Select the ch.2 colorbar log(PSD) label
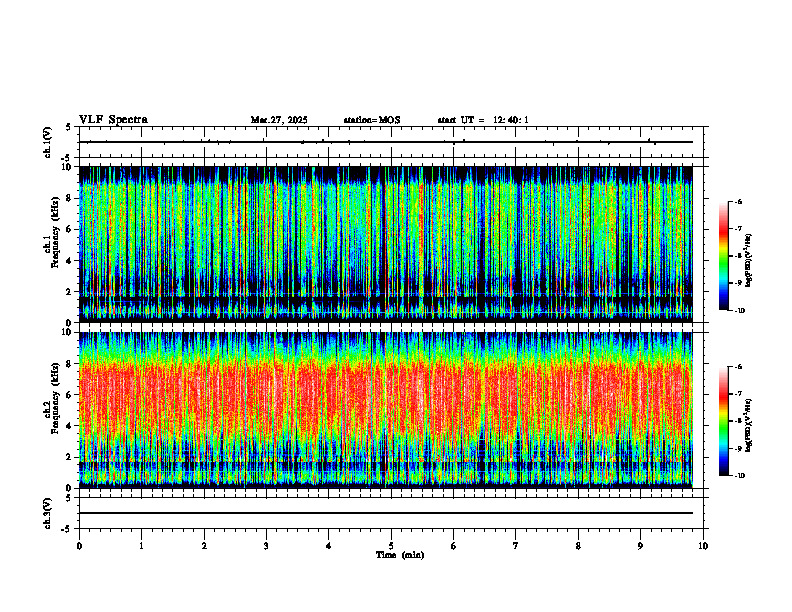Image resolution: width=792 pixels, height=612 pixels. (749, 426)
